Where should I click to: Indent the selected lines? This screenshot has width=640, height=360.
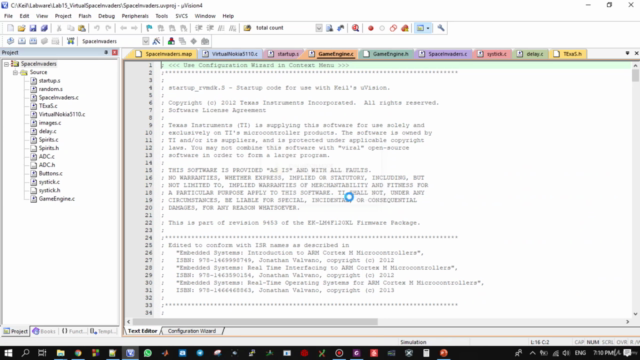coord(199,28)
